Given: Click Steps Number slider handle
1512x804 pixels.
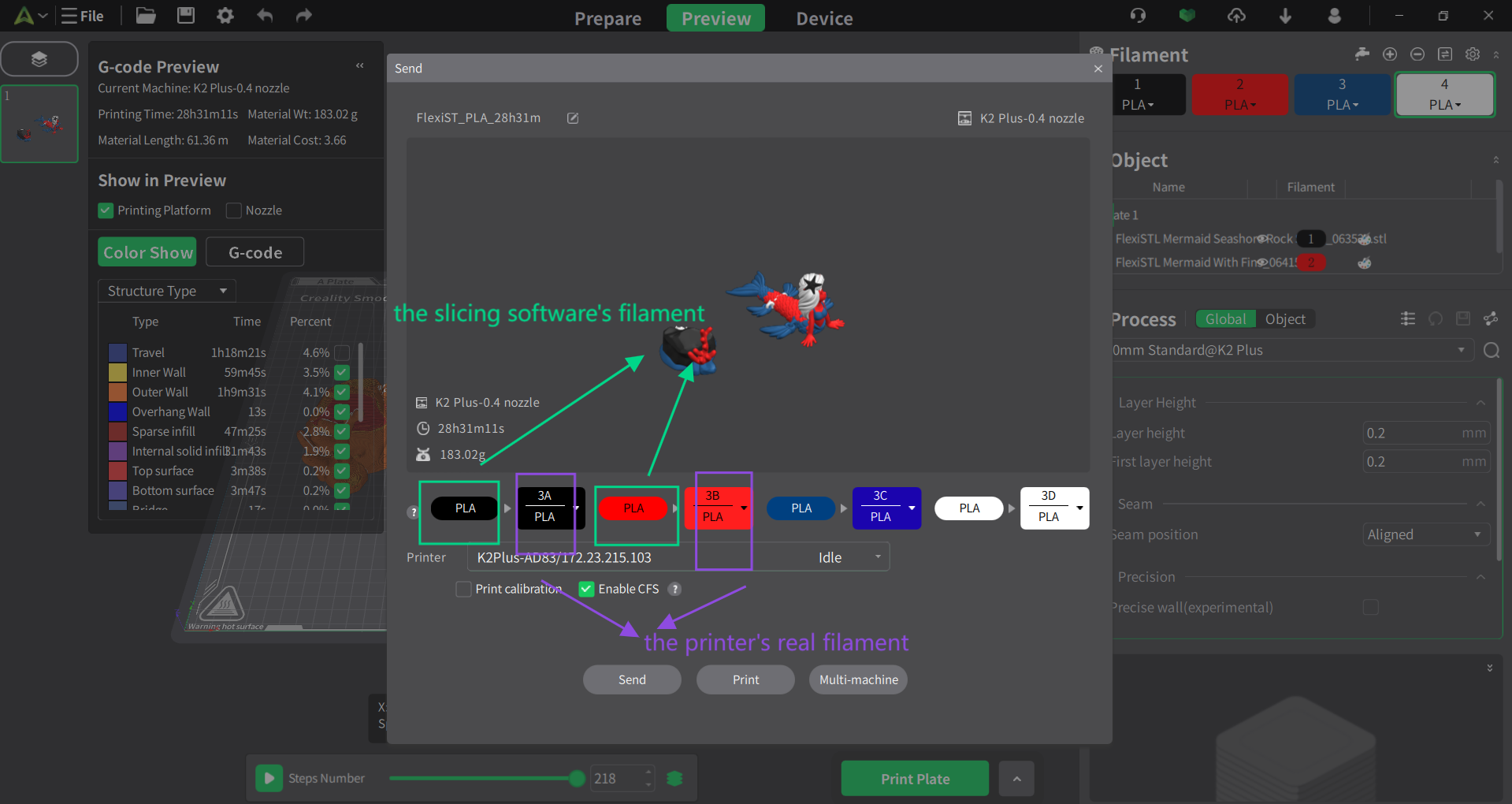Looking at the screenshot, I should (x=577, y=779).
